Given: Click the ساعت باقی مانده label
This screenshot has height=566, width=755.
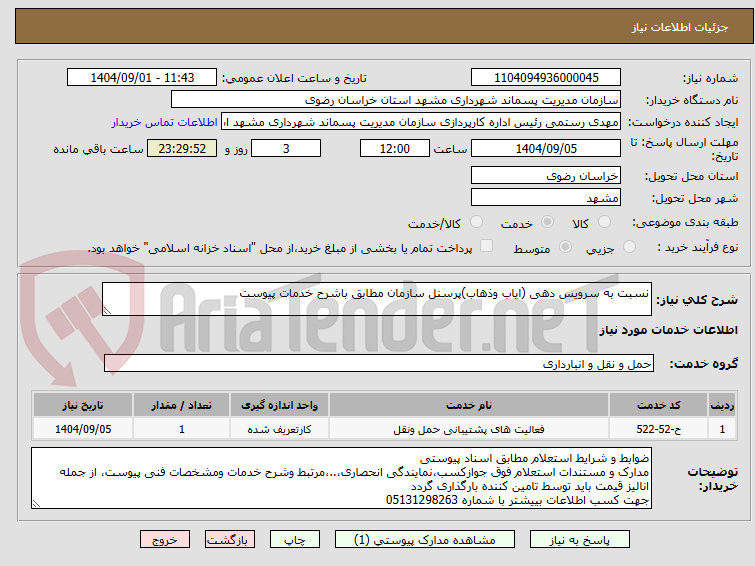Looking at the screenshot, I should click(x=98, y=149).
